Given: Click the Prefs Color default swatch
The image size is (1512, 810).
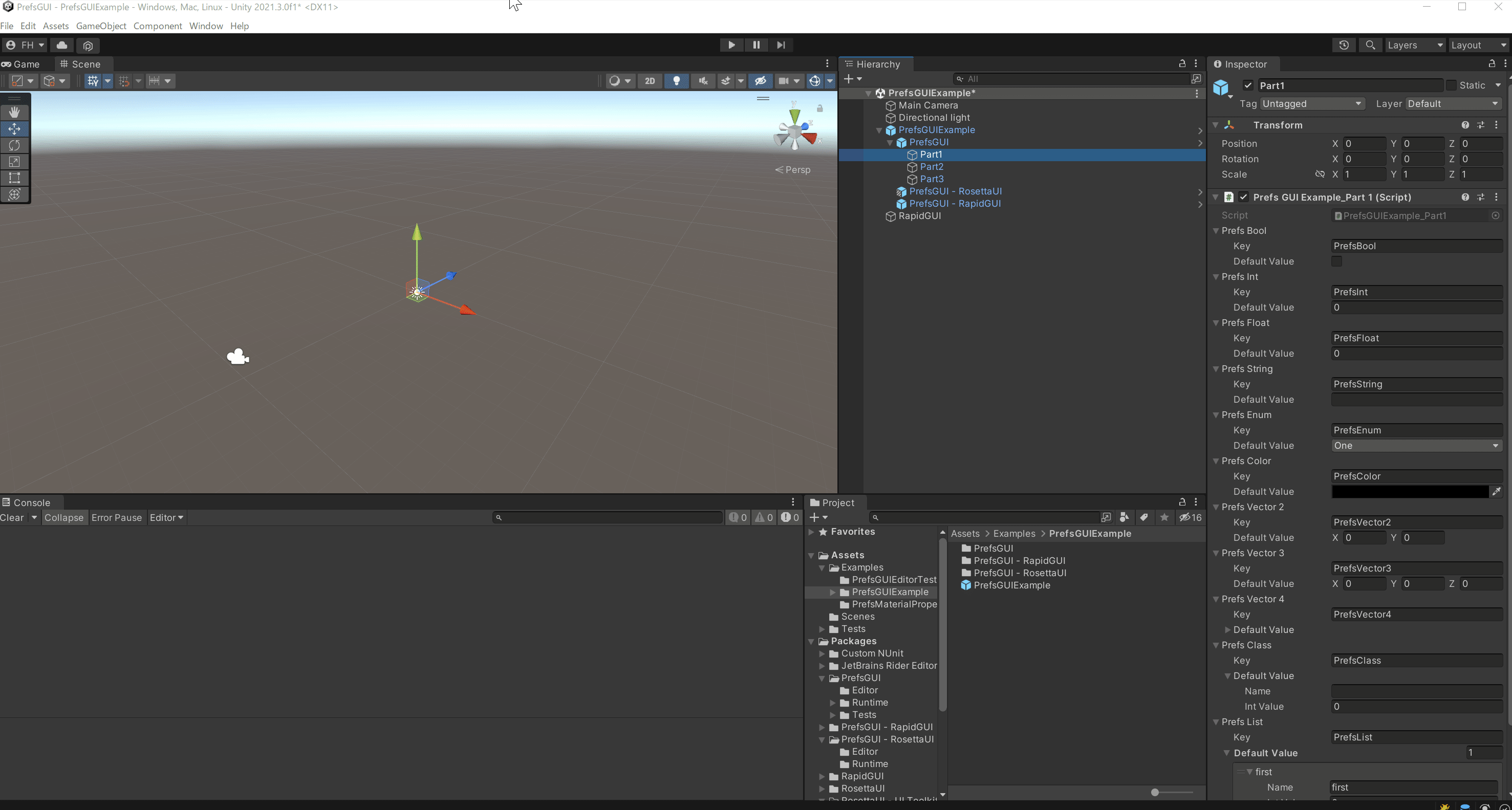Looking at the screenshot, I should [x=1410, y=491].
